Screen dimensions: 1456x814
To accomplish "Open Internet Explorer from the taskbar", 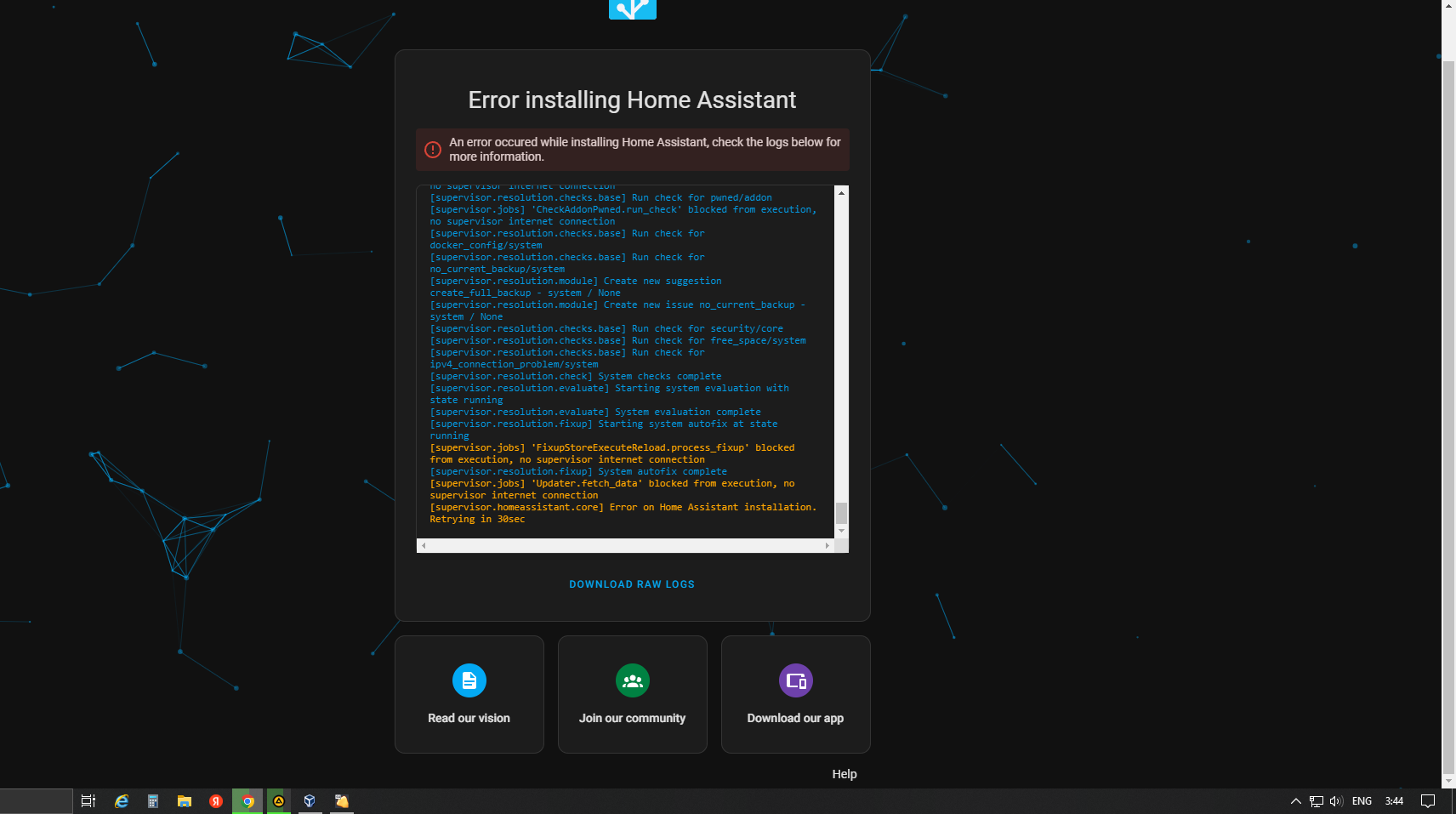I will tap(120, 800).
